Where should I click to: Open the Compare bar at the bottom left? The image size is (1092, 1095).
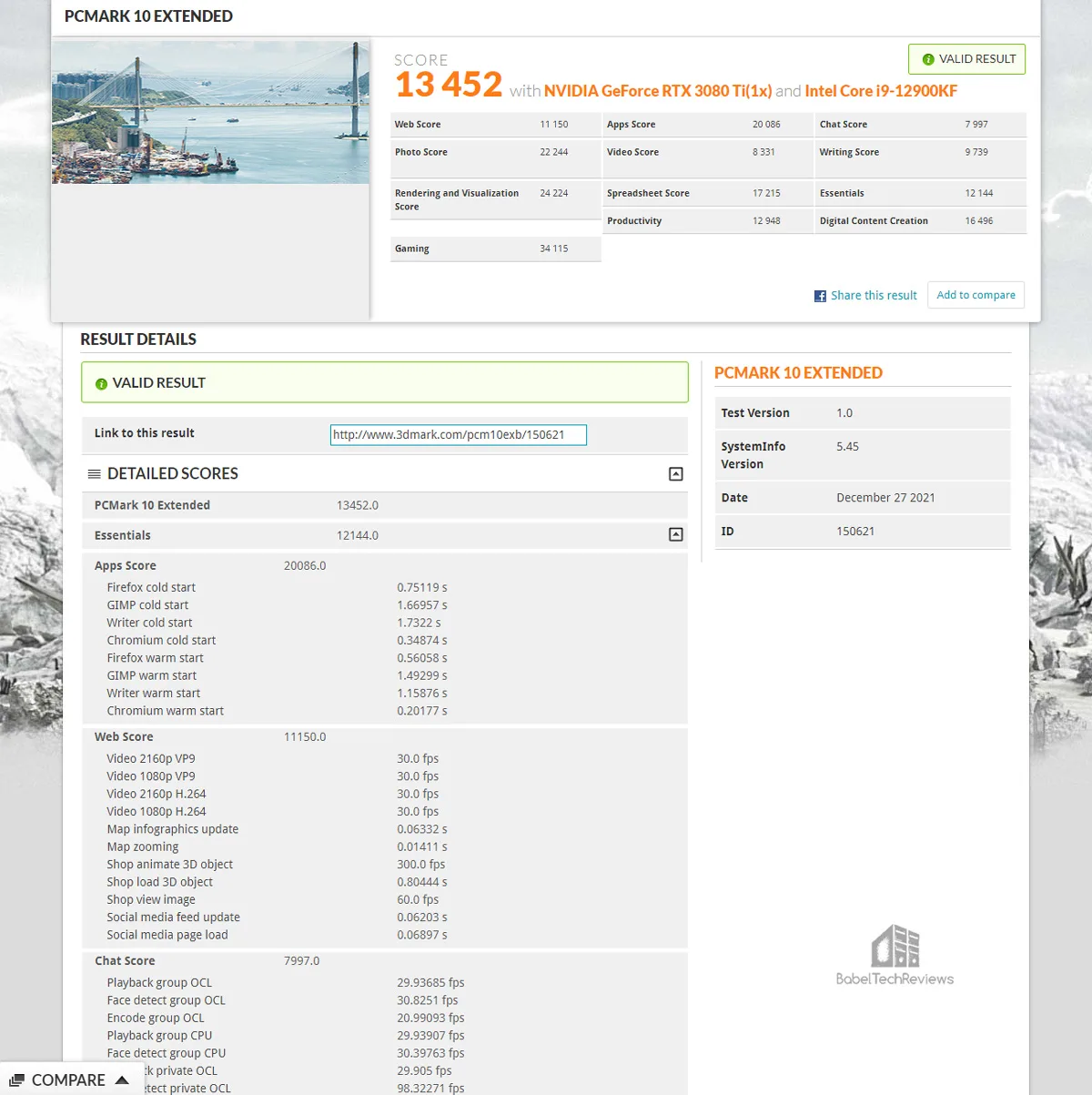click(72, 1080)
